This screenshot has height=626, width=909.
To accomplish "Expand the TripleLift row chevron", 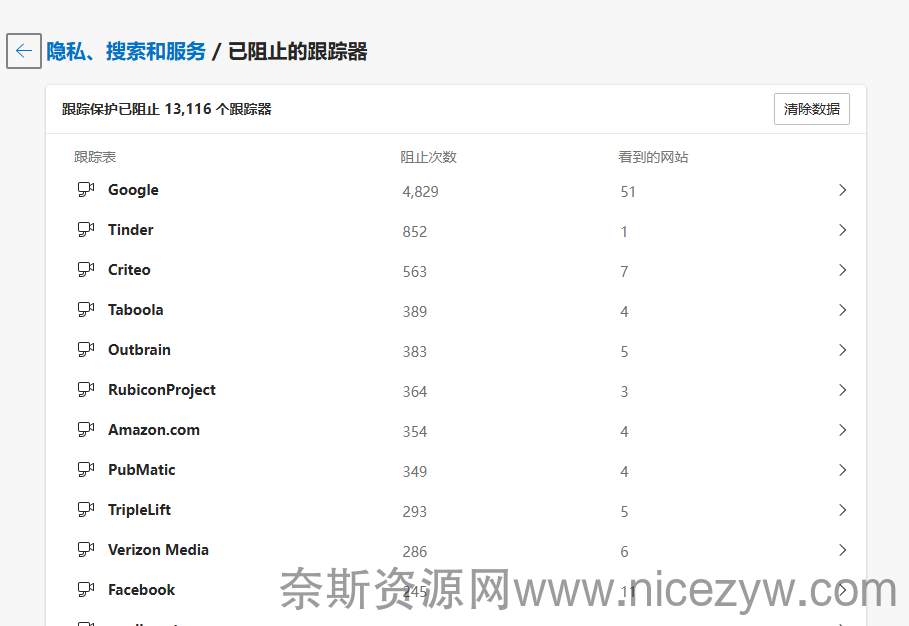I will point(842,510).
